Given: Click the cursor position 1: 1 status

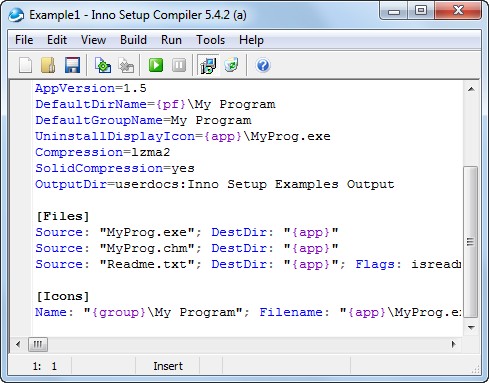Looking at the screenshot, I should tap(45, 366).
